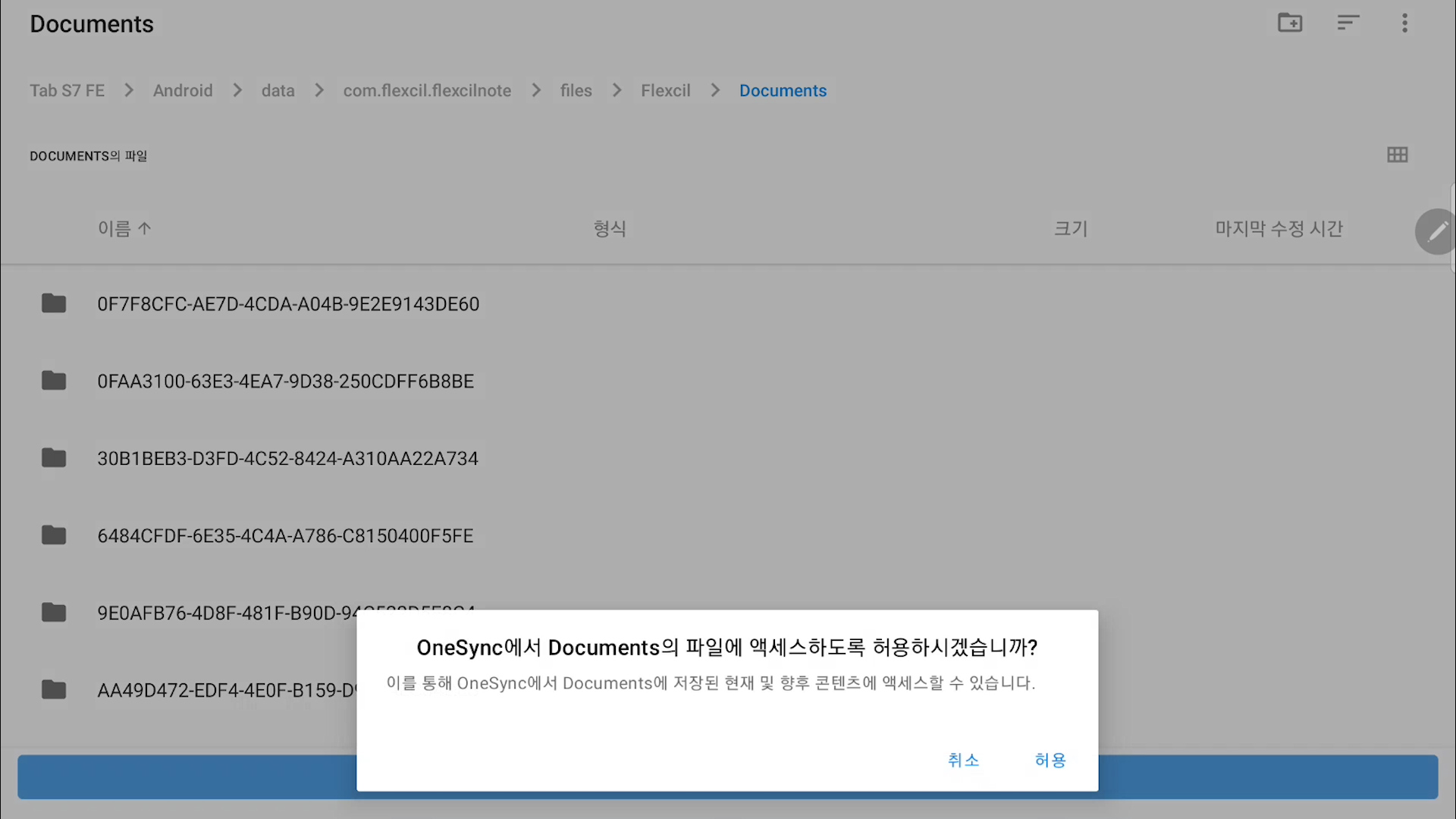Screen dimensions: 1456x819
Task: Click folder icon of 9E0AFB76-4D8F folder
Action: pyautogui.click(x=54, y=613)
